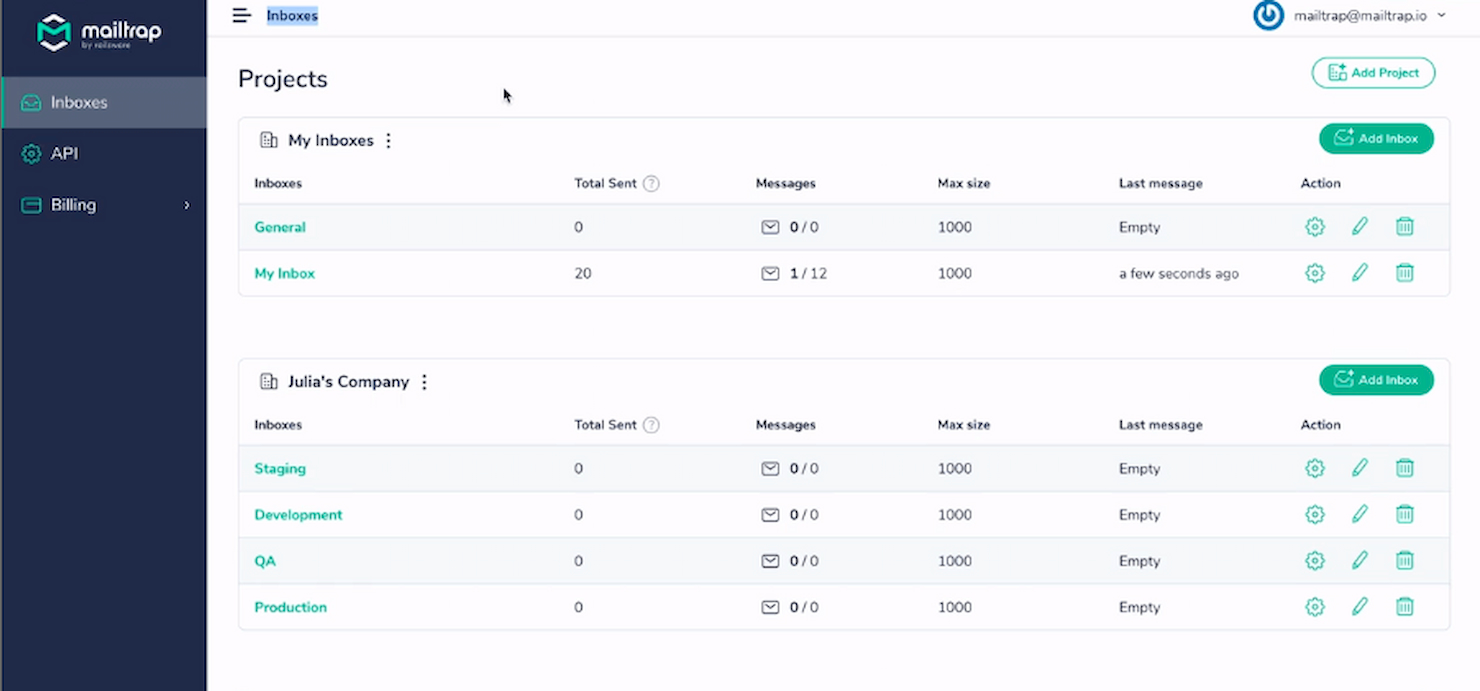Viewport: 1480px width, 691px height.
Task: Click Add Inbox for Julia's Company
Action: pyautogui.click(x=1376, y=380)
